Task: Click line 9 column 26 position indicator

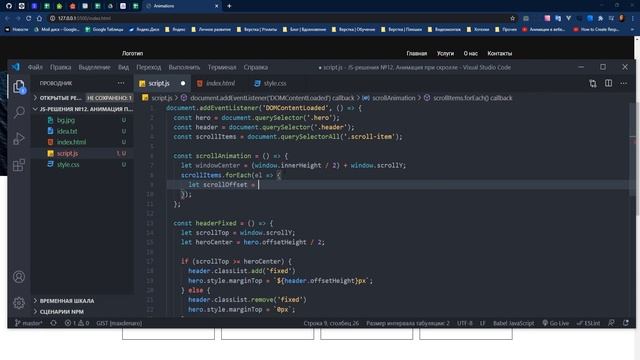Action: 331,323
